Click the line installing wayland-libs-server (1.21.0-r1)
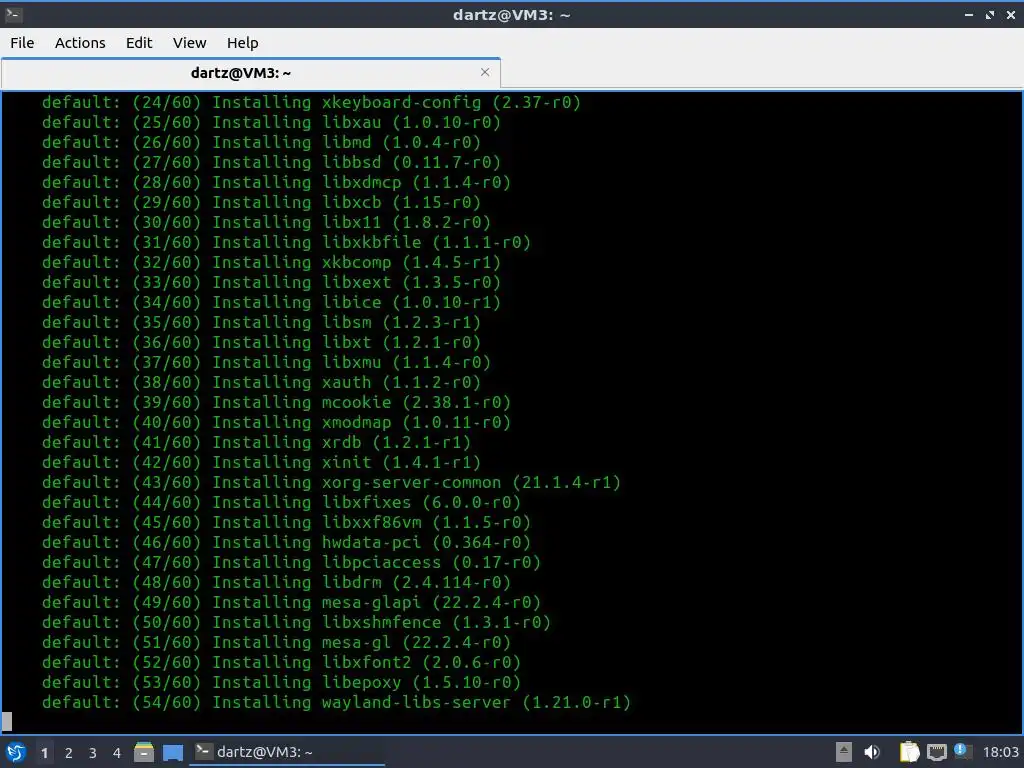1024x768 pixels. coord(336,703)
